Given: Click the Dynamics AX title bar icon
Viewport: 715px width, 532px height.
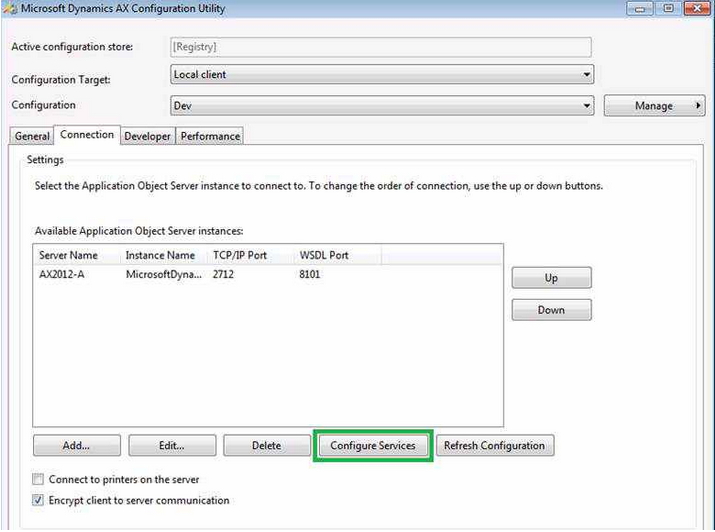Looking at the screenshot, I should [11, 9].
